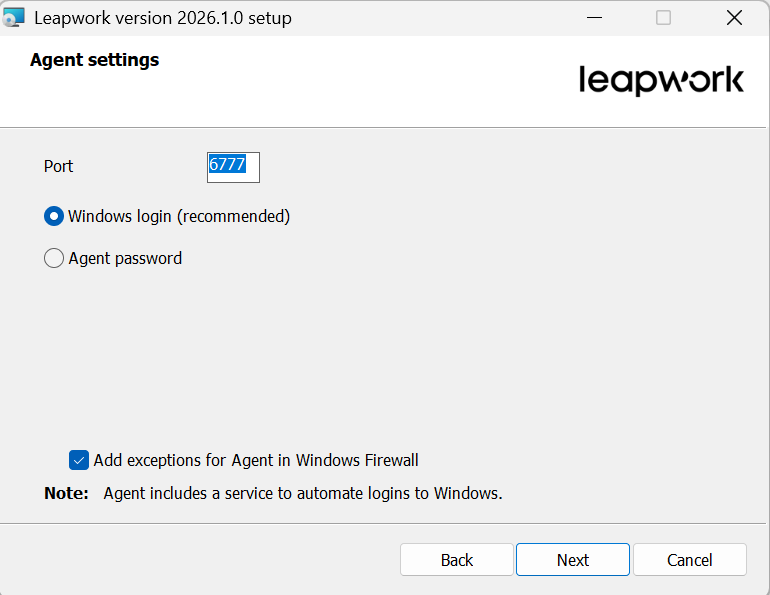Click the installer icon in title bar
770x595 pixels.
(13, 18)
